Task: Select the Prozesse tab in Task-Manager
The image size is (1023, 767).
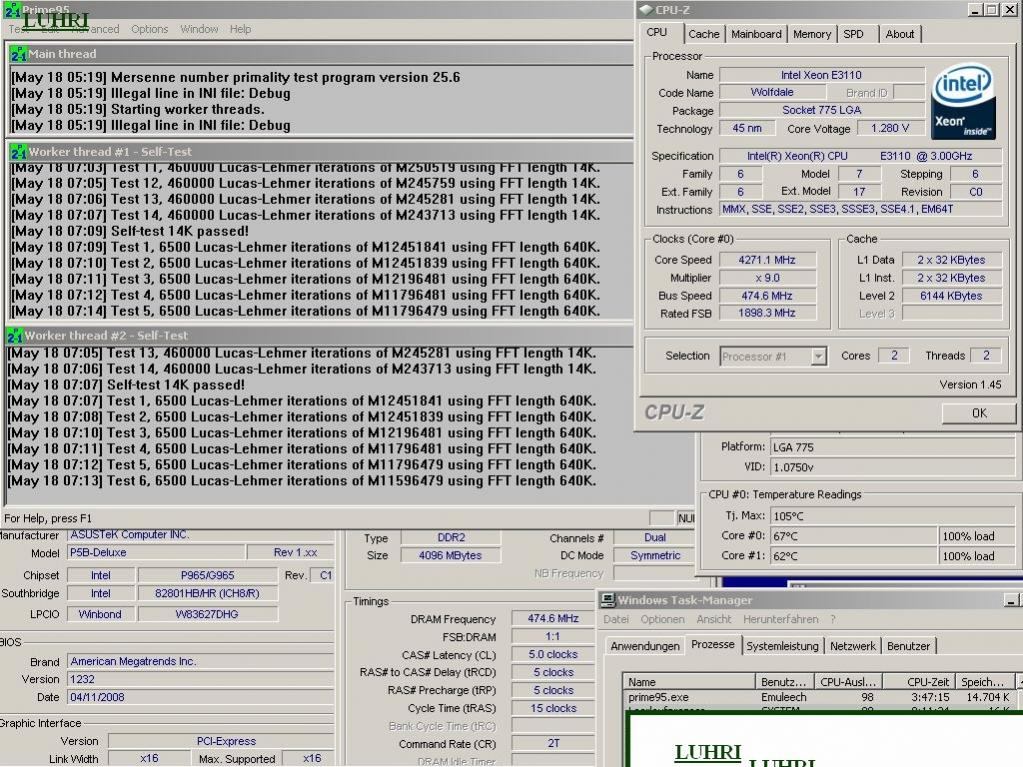Action: 712,644
